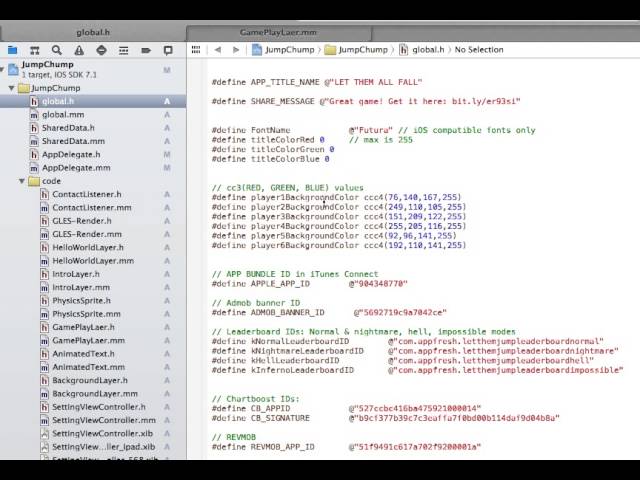Screen dimensions: 640x480
Task: Click the player1BackgroundColor ccc4 value
Action: tap(413, 197)
